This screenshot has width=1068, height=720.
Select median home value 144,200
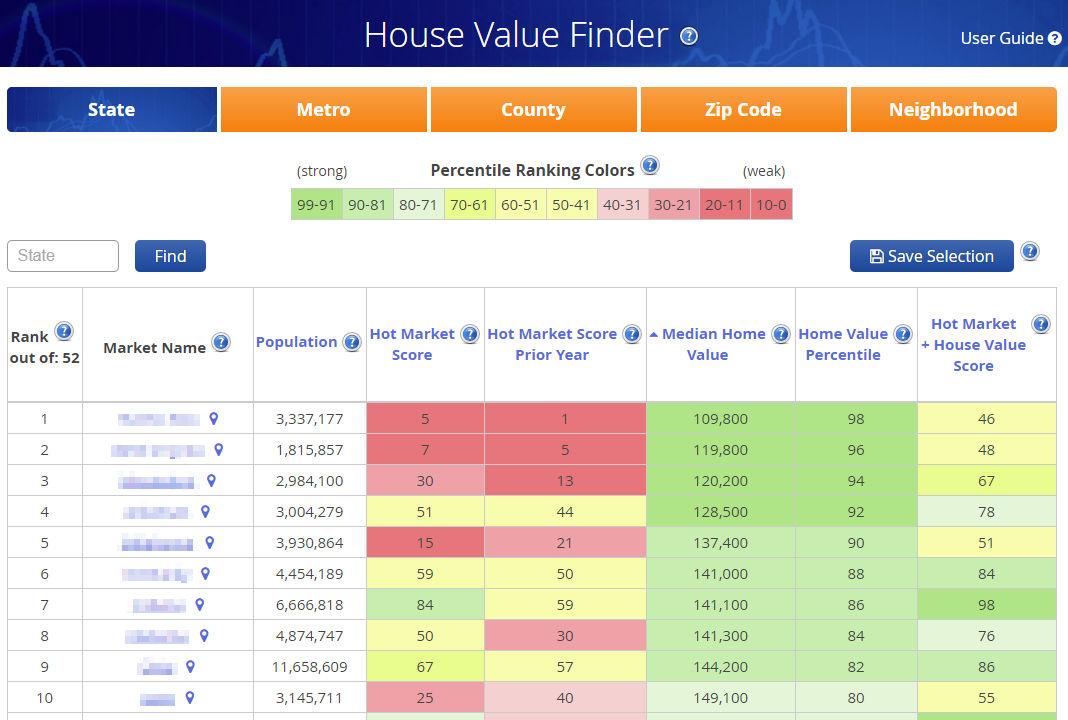(721, 667)
